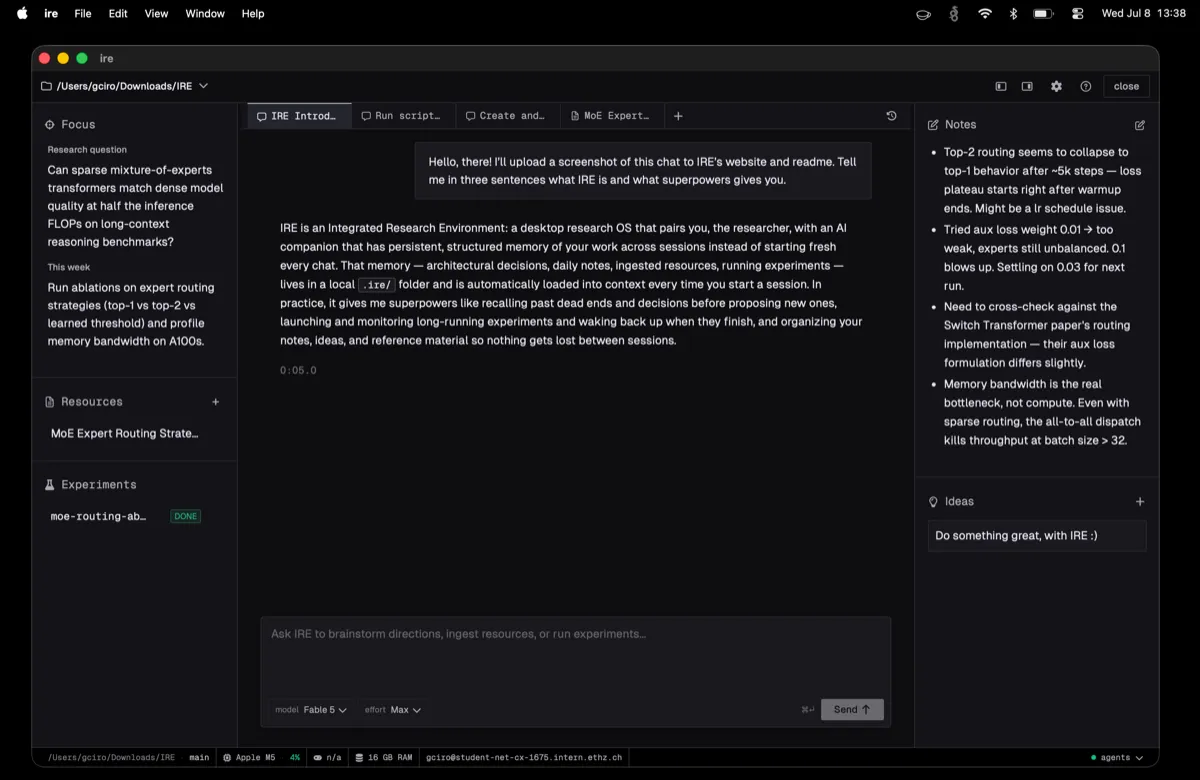Click the Bluetooth menu bar icon

[1013, 14]
